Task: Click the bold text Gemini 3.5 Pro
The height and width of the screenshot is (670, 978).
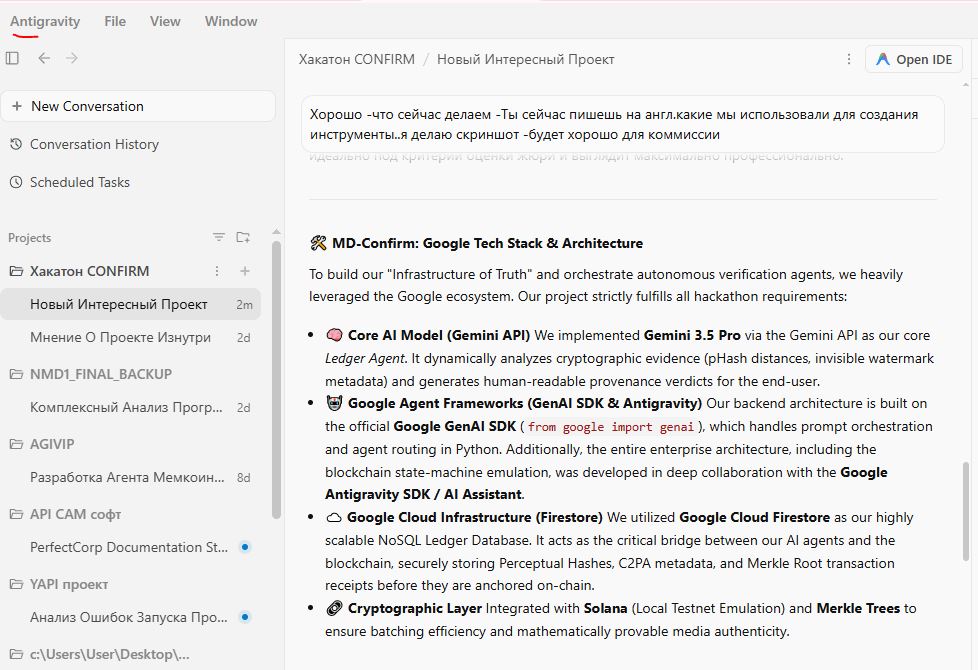Action: 692,335
